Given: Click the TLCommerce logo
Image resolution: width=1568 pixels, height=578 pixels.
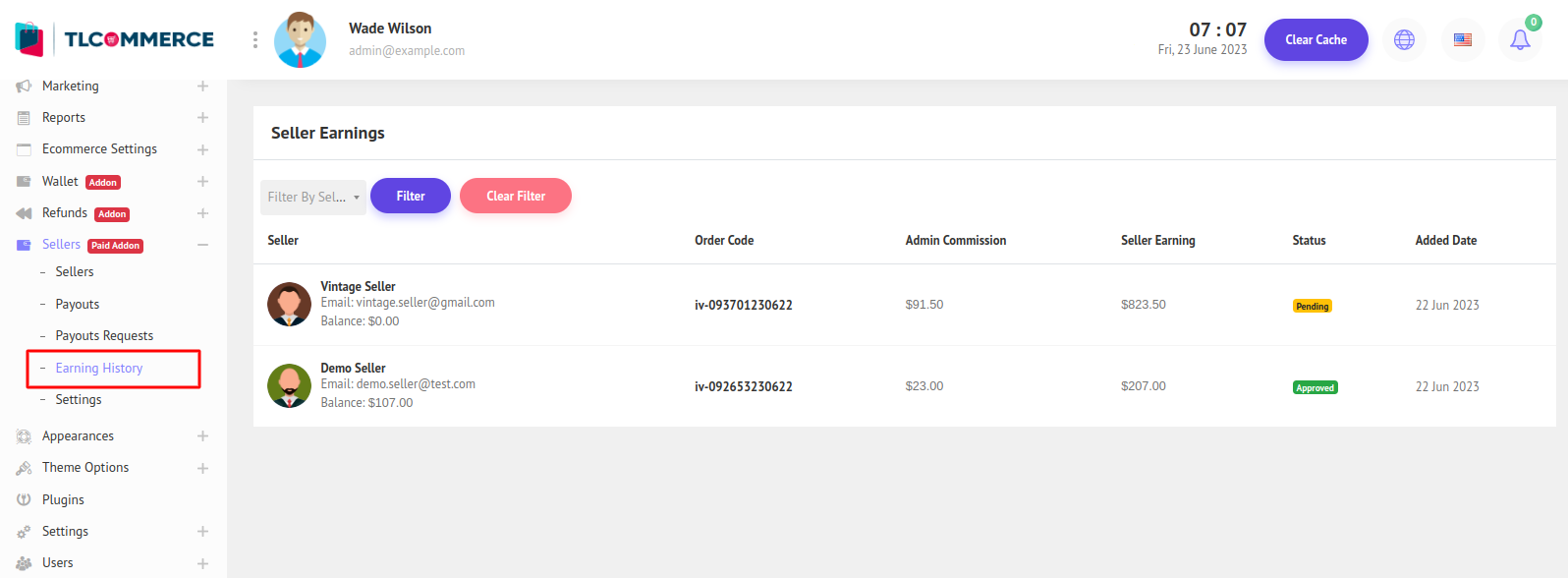Looking at the screenshot, I should [x=115, y=39].
